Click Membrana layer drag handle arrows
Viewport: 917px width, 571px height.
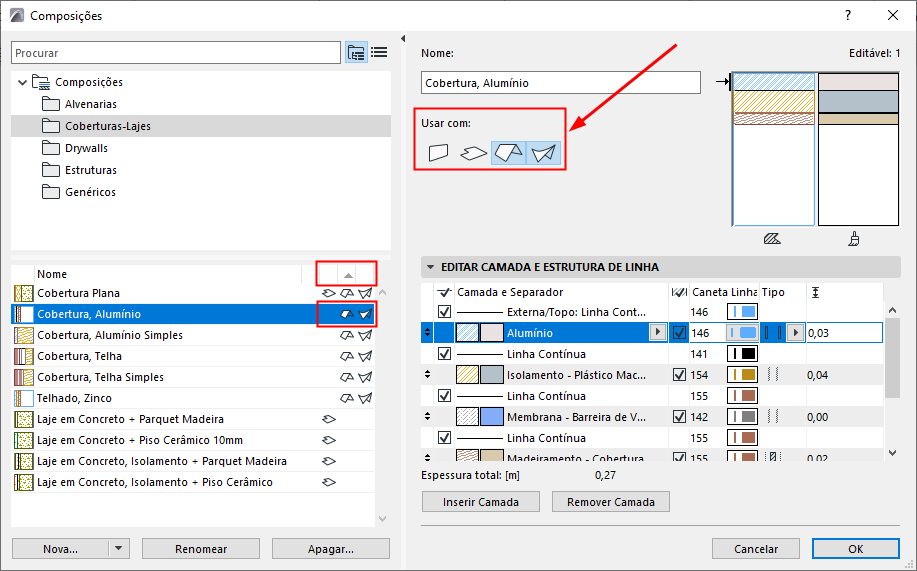pos(428,417)
